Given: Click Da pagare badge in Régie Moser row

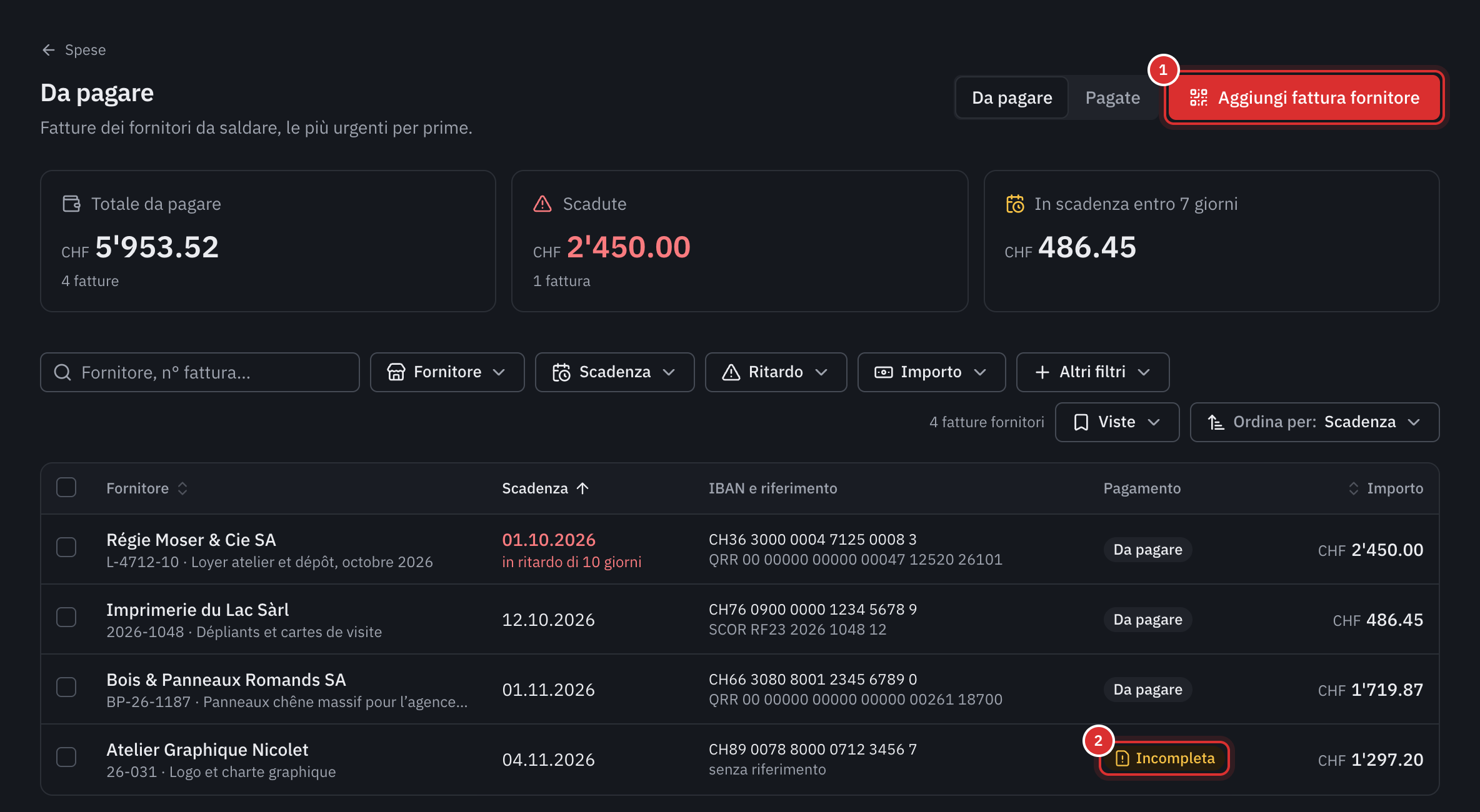Looking at the screenshot, I should [x=1147, y=550].
